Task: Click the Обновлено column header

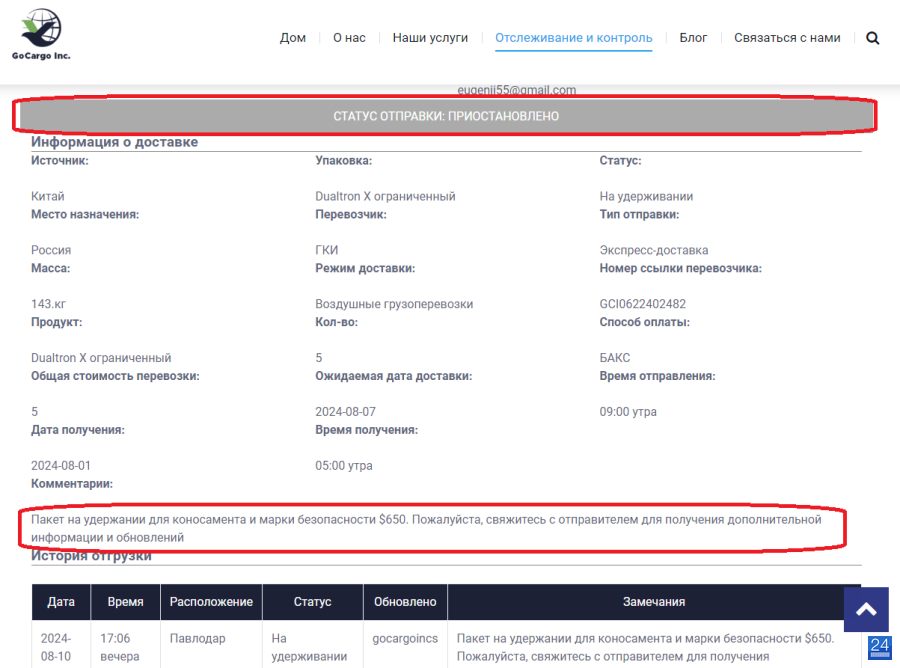Action: coord(405,602)
